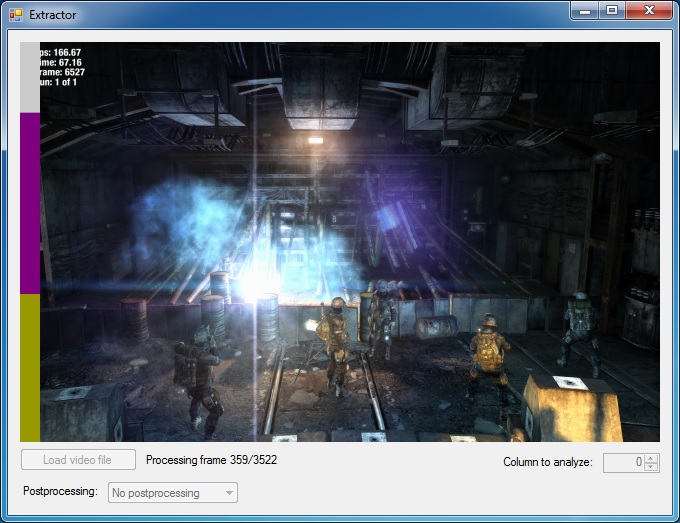Minimize the Extractor window
Screen dimensions: 680x523
point(585,11)
